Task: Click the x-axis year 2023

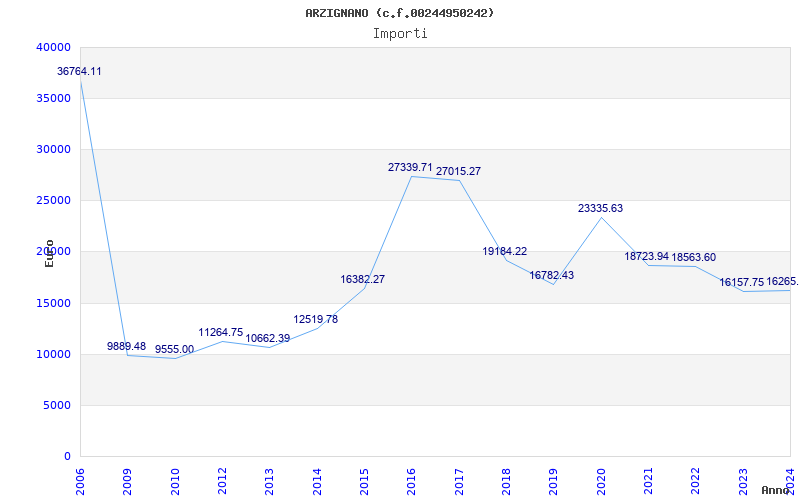Action: click(x=743, y=482)
